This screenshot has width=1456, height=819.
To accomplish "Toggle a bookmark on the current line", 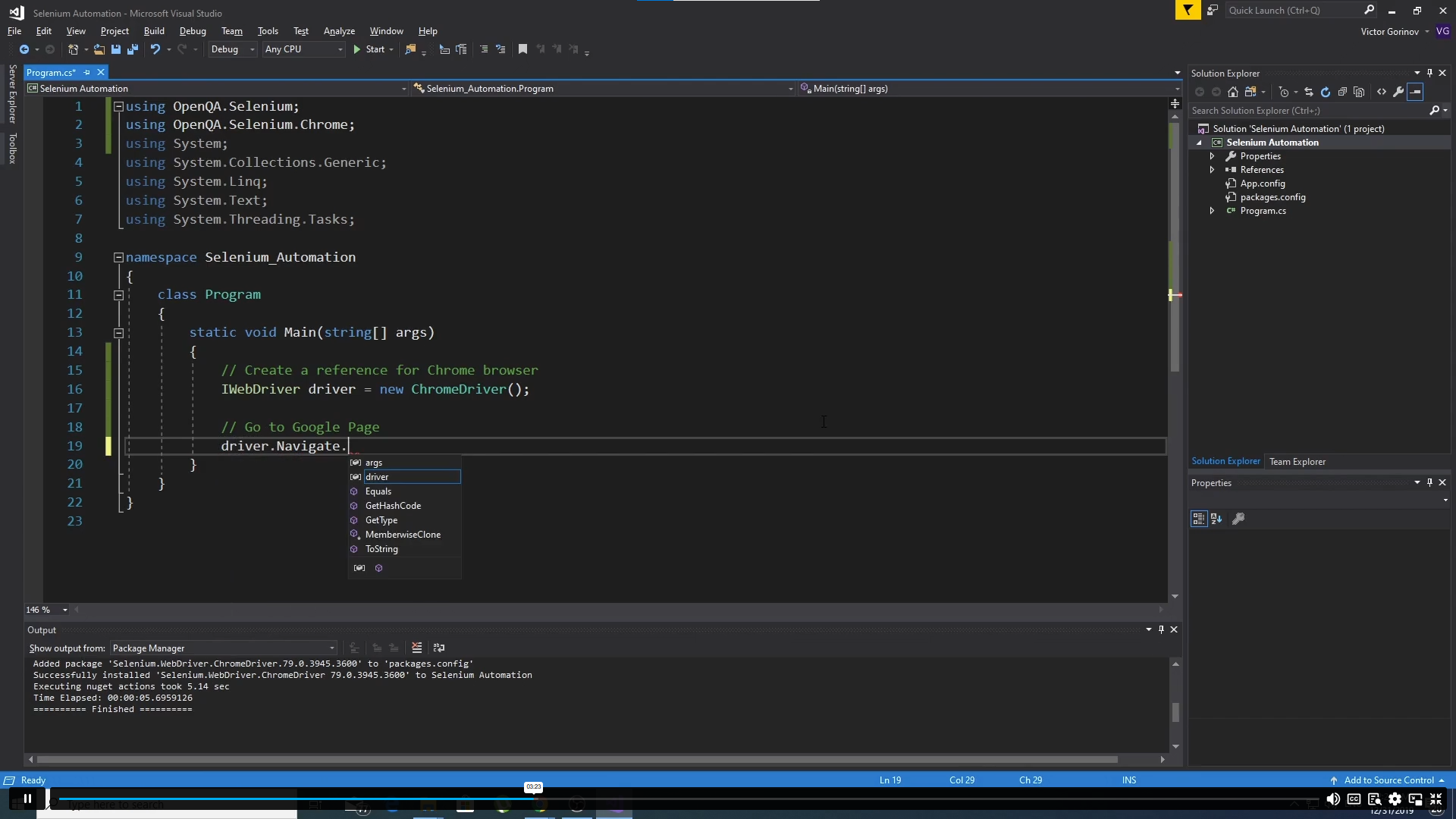I will point(522,49).
